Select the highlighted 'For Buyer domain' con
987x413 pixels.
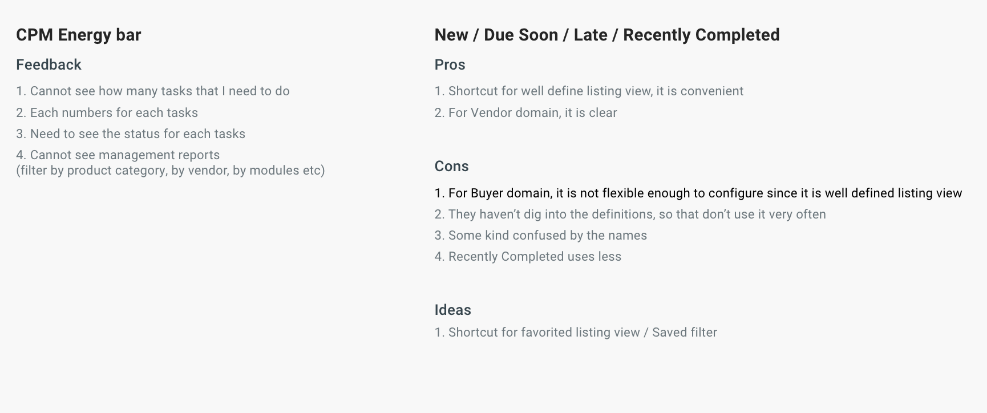698,193
